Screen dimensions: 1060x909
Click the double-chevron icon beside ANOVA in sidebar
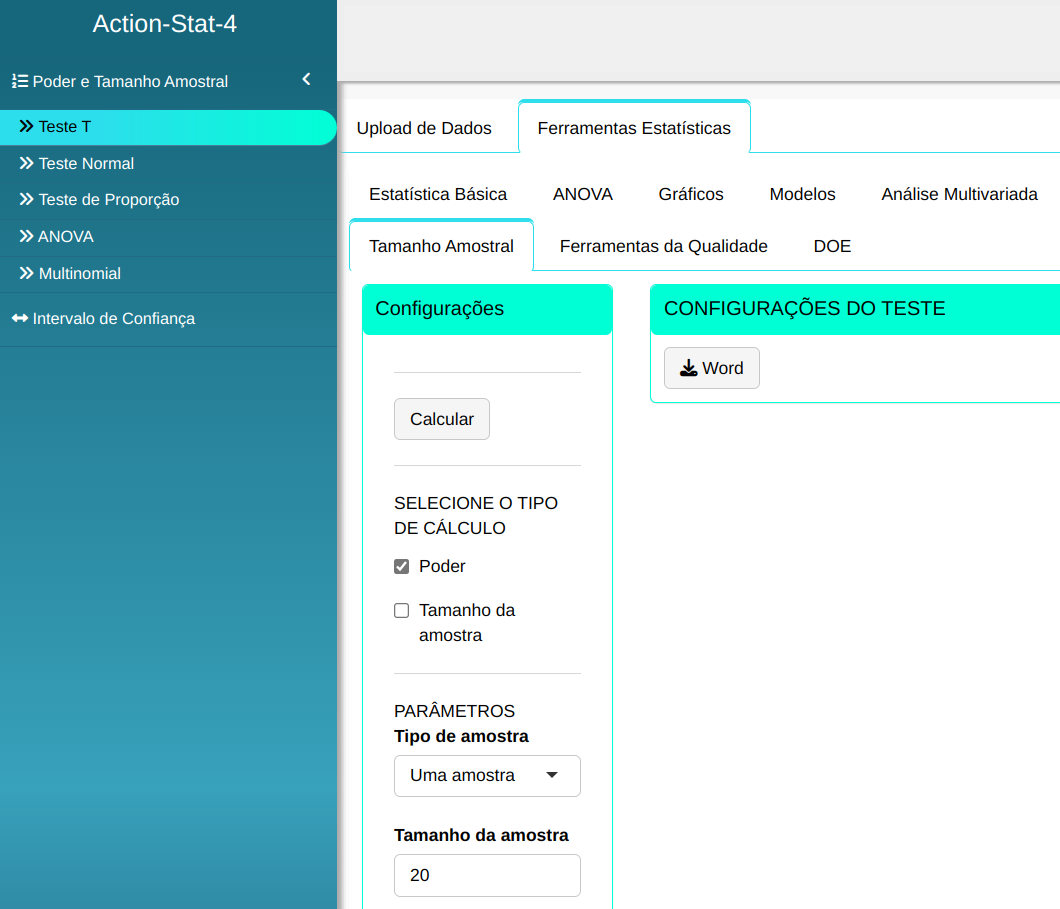tap(27, 237)
